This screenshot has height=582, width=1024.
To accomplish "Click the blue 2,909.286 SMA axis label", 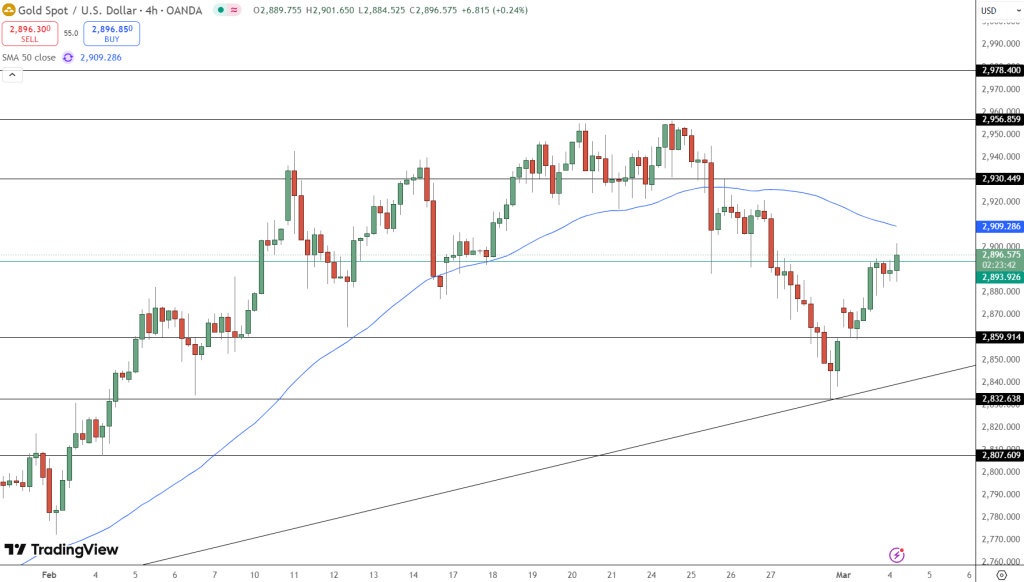I will 999,227.
